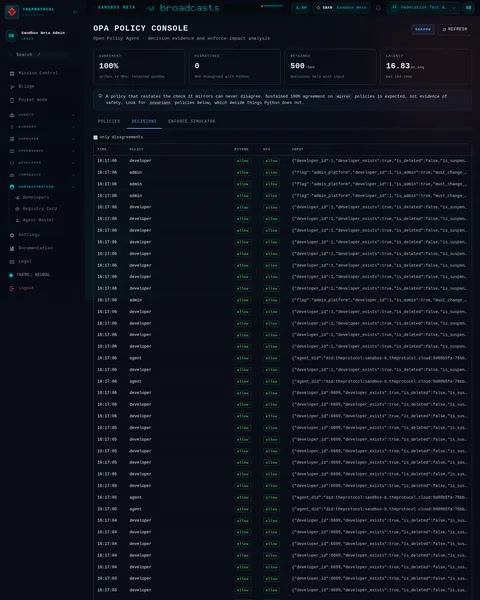Expand the Agents section chevron

73,115
